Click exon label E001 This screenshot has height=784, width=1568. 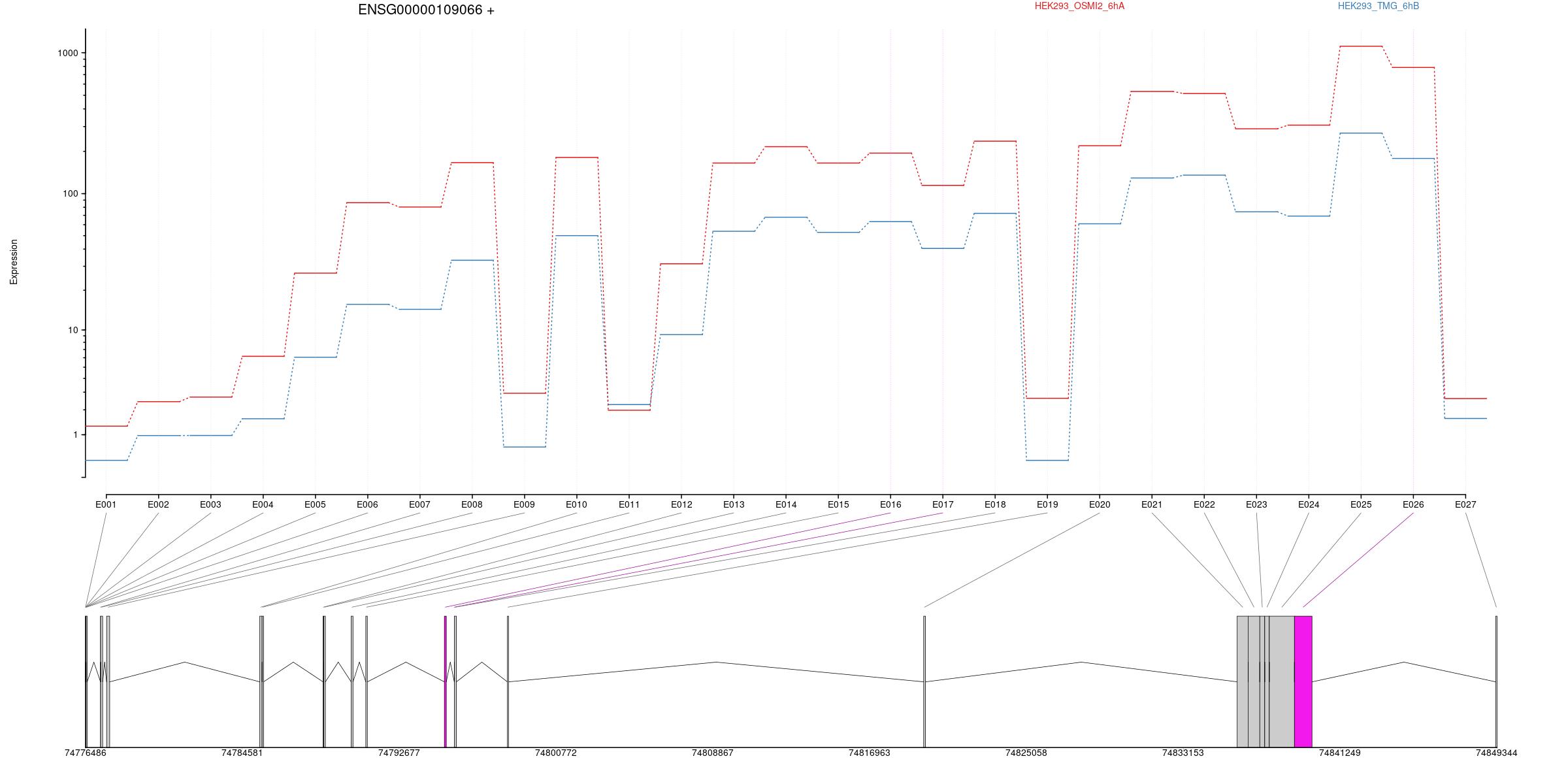106,505
